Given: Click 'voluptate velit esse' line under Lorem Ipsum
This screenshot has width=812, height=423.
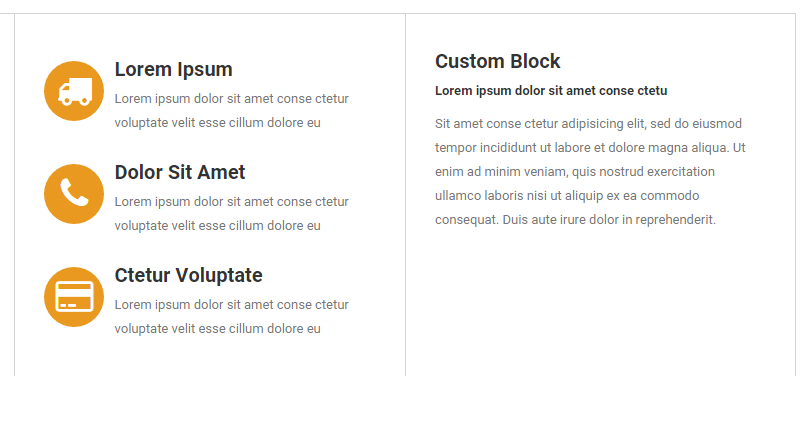Looking at the screenshot, I should [218, 123].
